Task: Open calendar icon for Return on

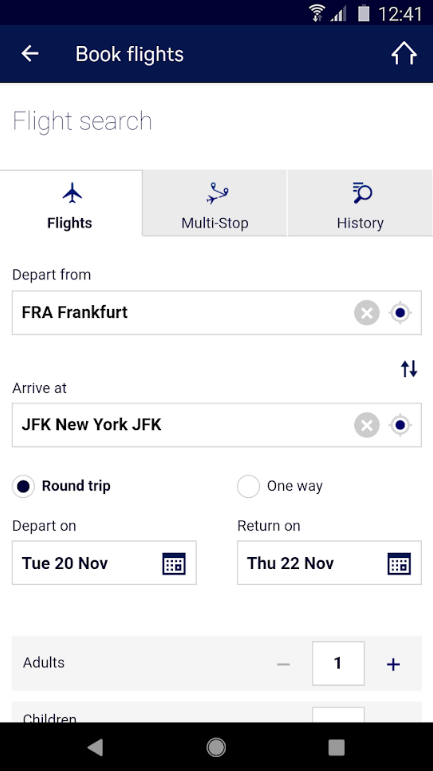Action: (399, 563)
